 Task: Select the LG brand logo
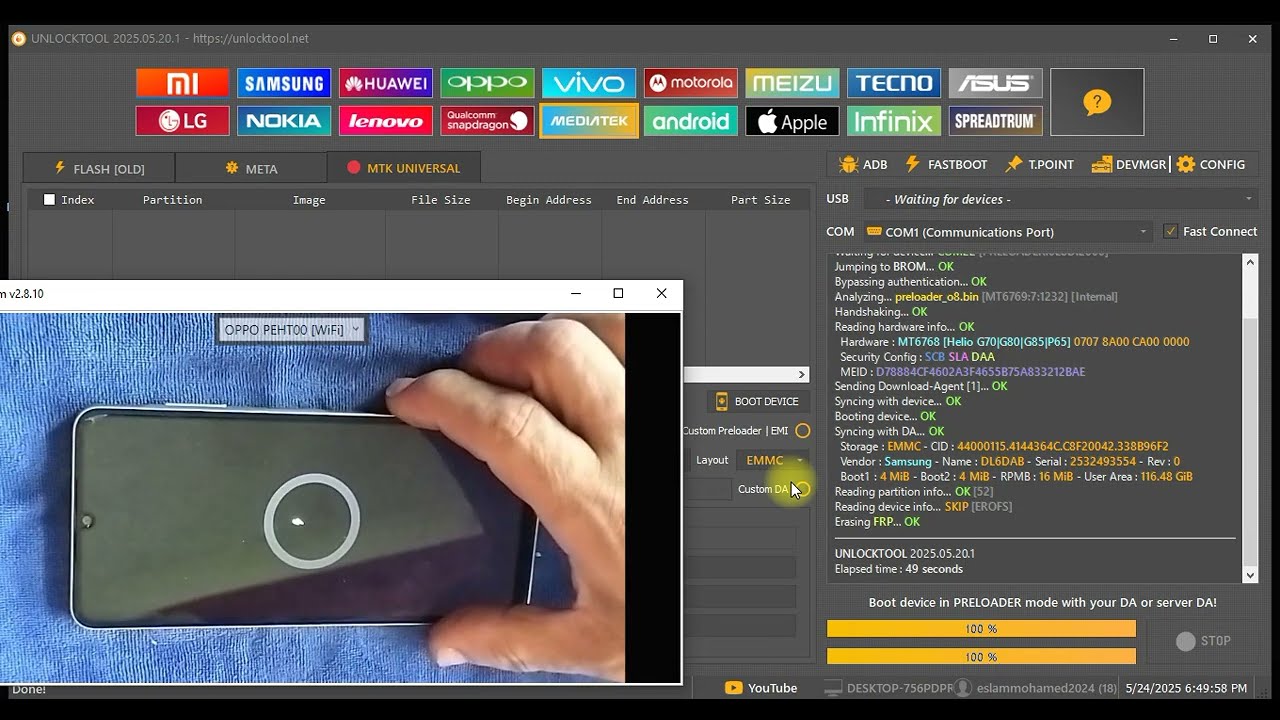182,121
